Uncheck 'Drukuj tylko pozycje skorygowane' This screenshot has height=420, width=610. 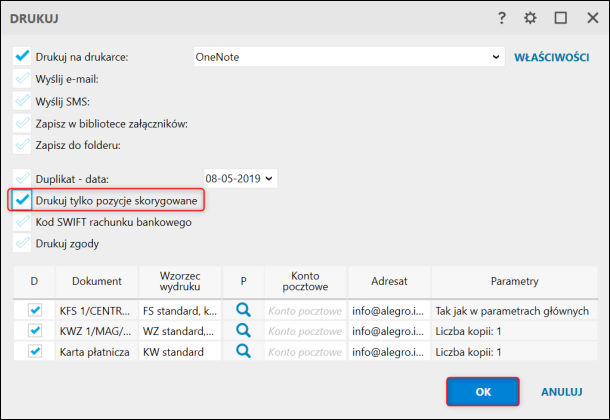22,201
